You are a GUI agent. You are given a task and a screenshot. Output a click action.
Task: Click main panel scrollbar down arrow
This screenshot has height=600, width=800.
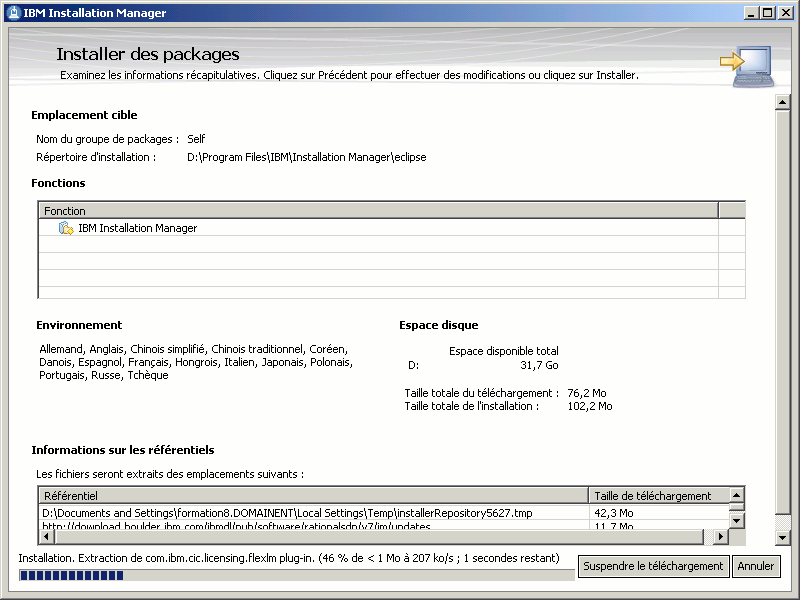coord(782,537)
